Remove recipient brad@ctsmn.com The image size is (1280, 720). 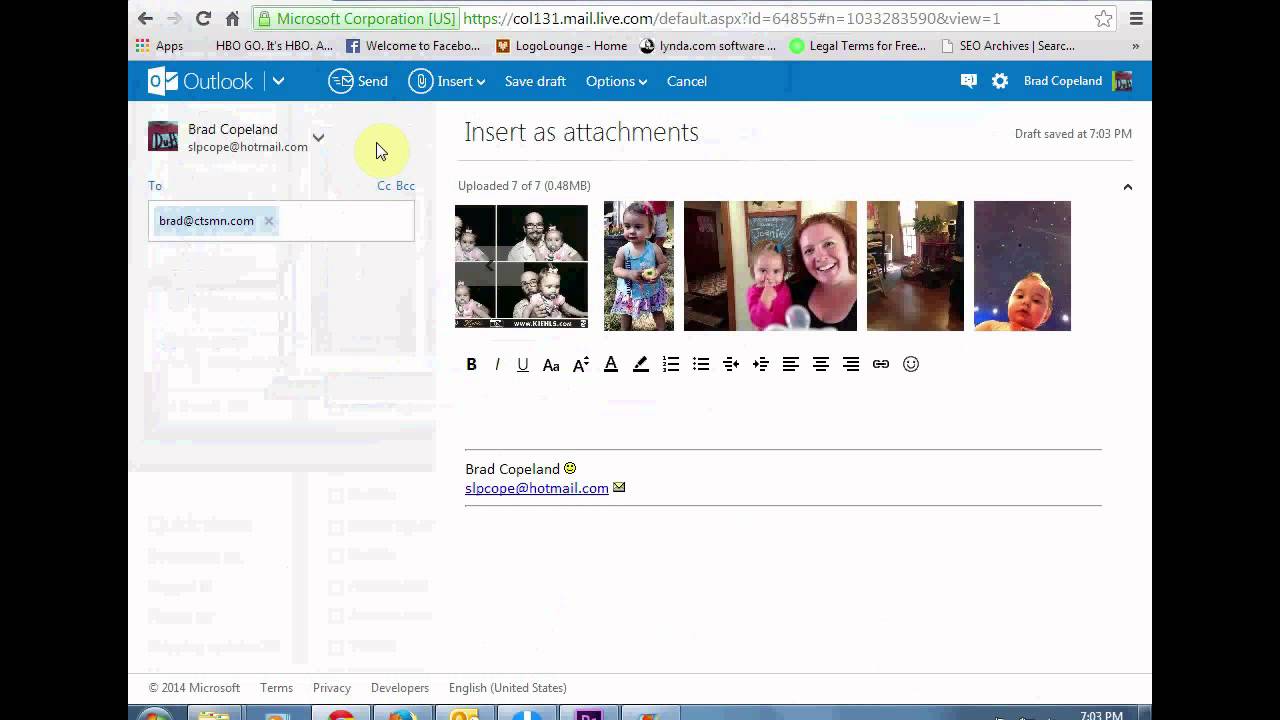pyautogui.click(x=268, y=221)
